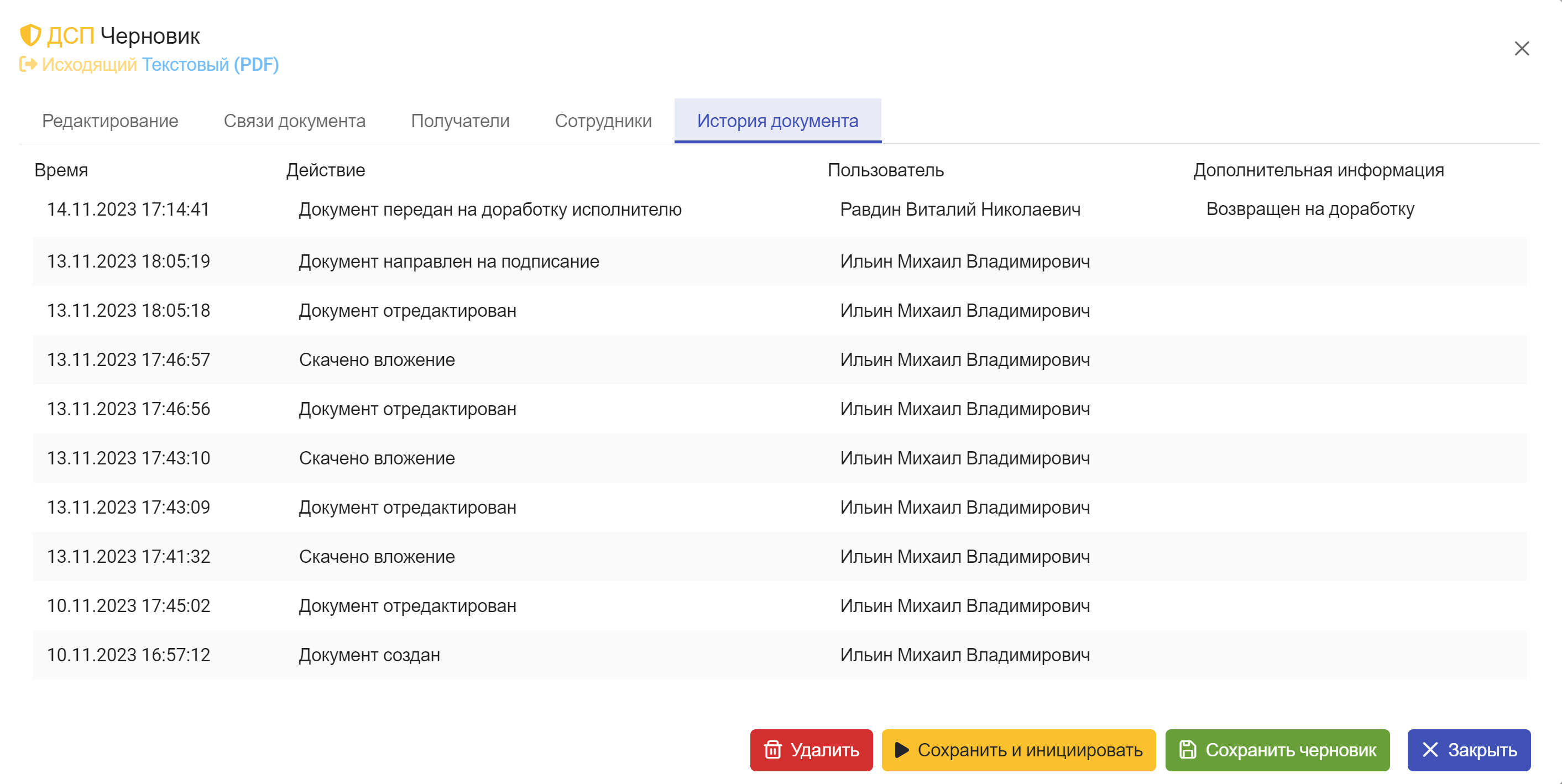This screenshot has height=784, width=1562.
Task: Click 'Документ отредактирован' in 17:43:09 row
Action: pyautogui.click(x=408, y=507)
